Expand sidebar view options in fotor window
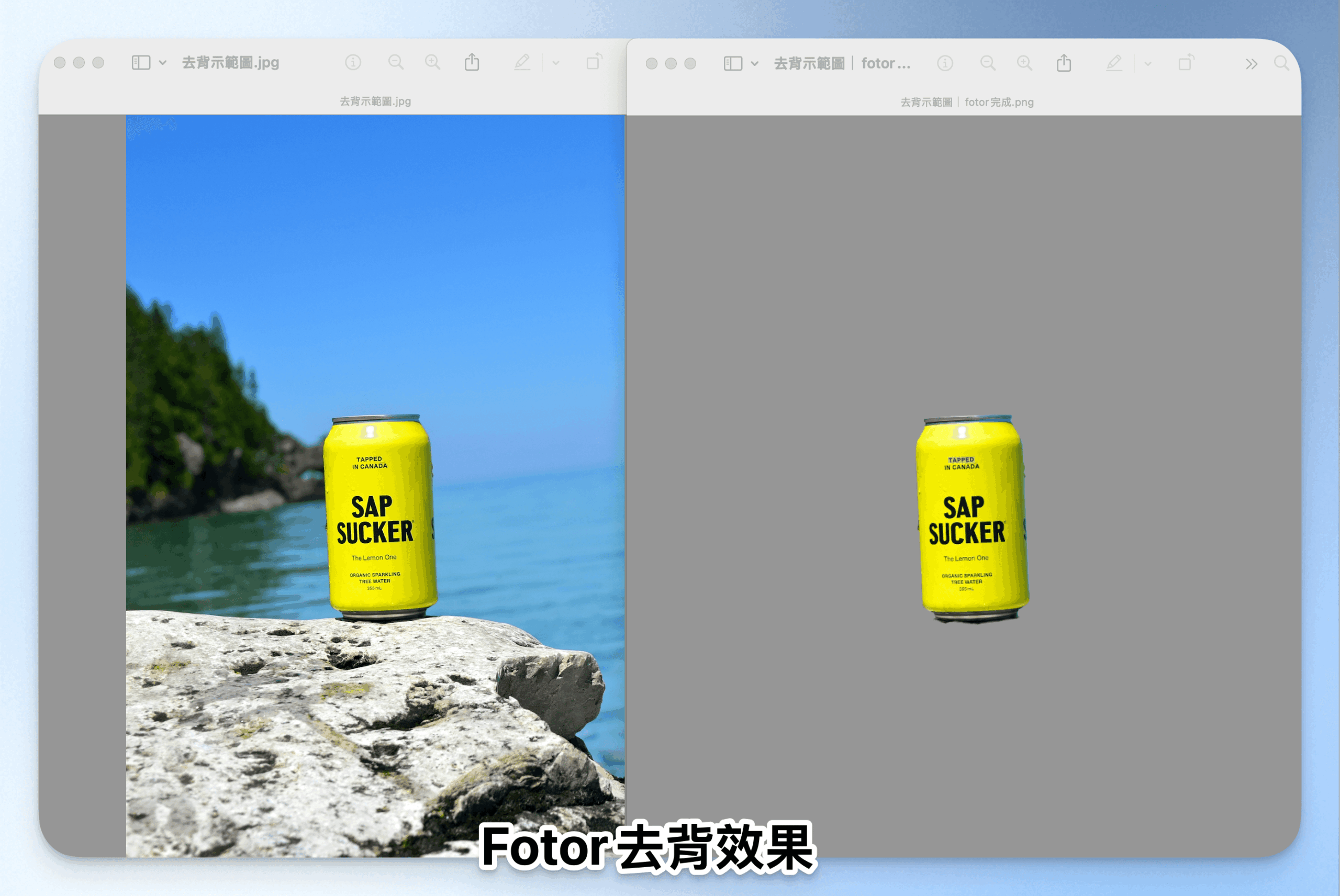 tap(755, 64)
